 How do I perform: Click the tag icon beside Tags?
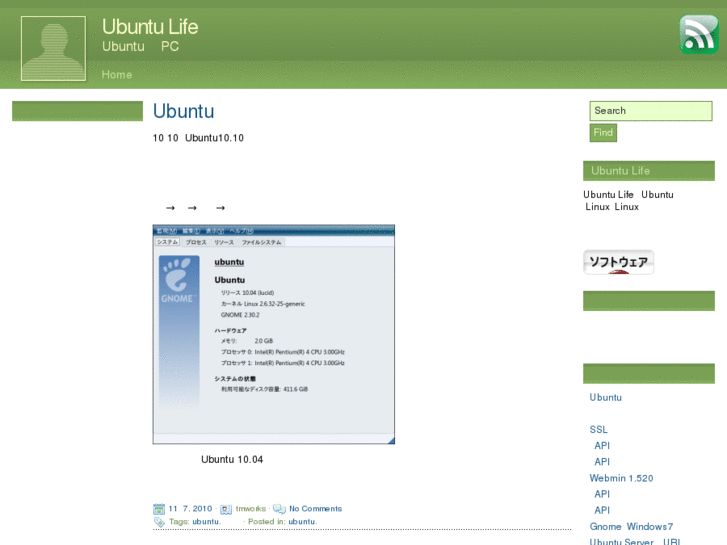pyautogui.click(x=159, y=522)
